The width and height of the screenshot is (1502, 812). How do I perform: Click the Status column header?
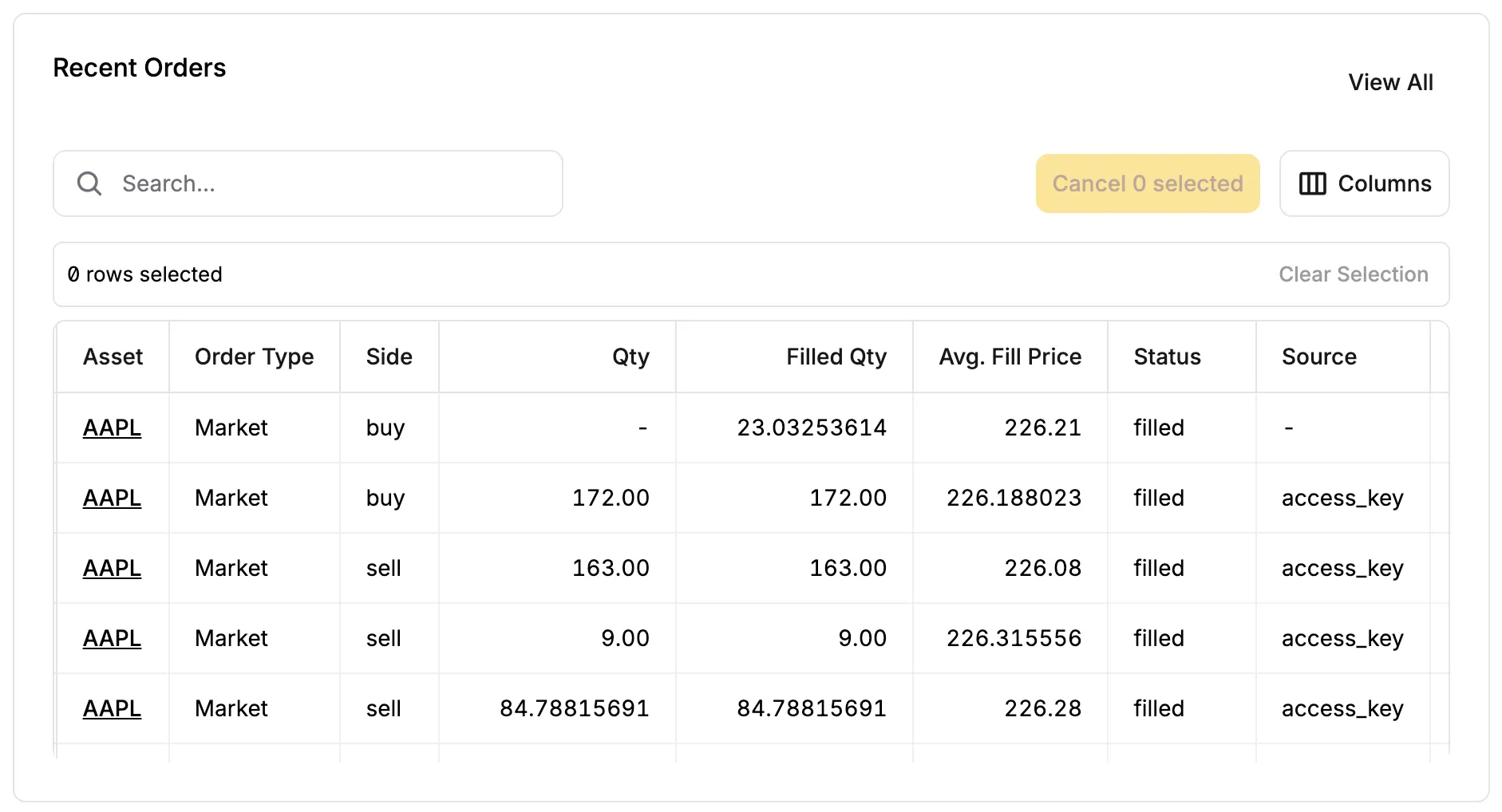pyautogui.click(x=1167, y=357)
